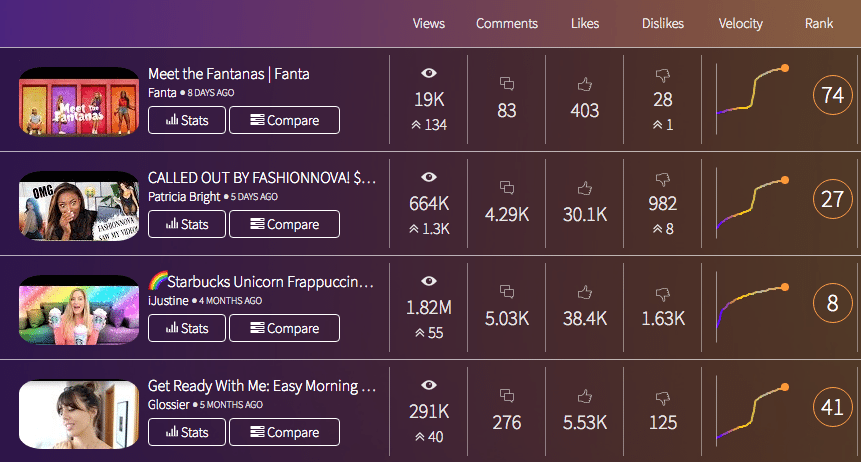Open Stats for Starbucks Unicorn Frappuccino video

187,328
